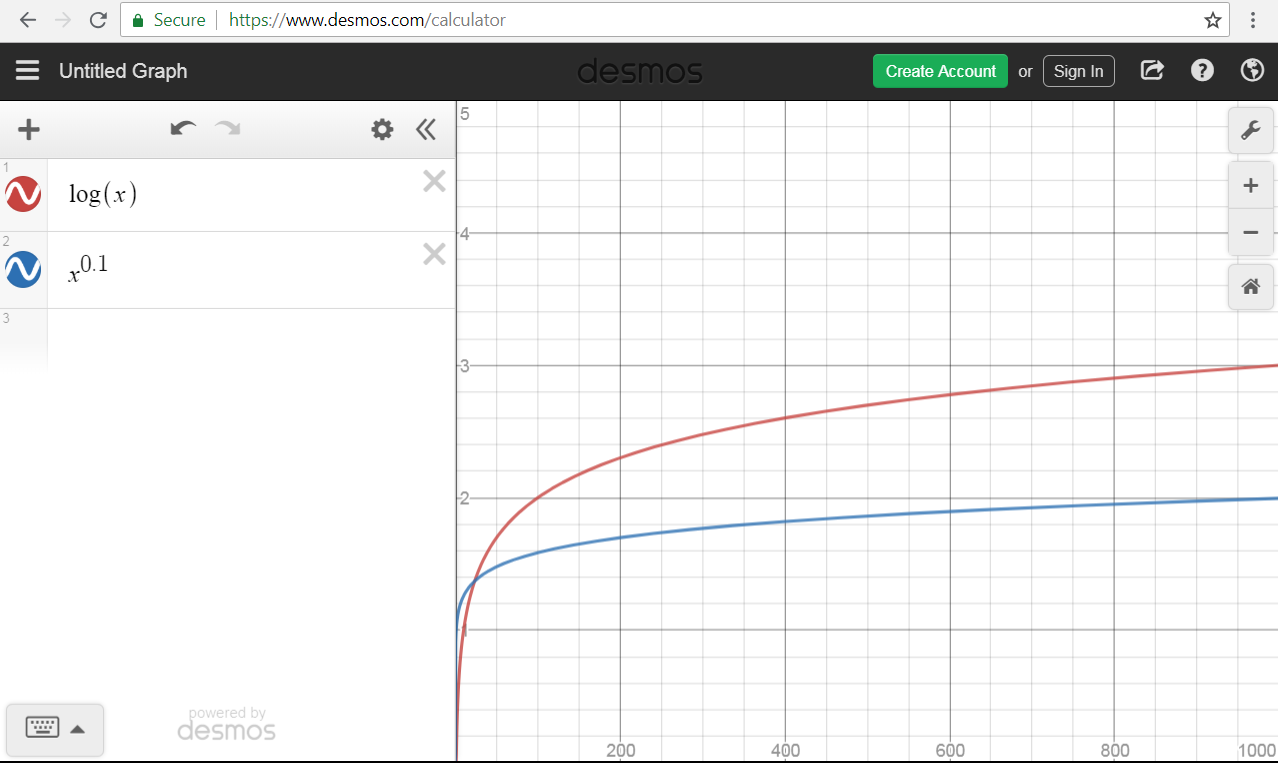This screenshot has width=1278, height=763.
Task: Open the expression list edit gear
Action: [382, 129]
